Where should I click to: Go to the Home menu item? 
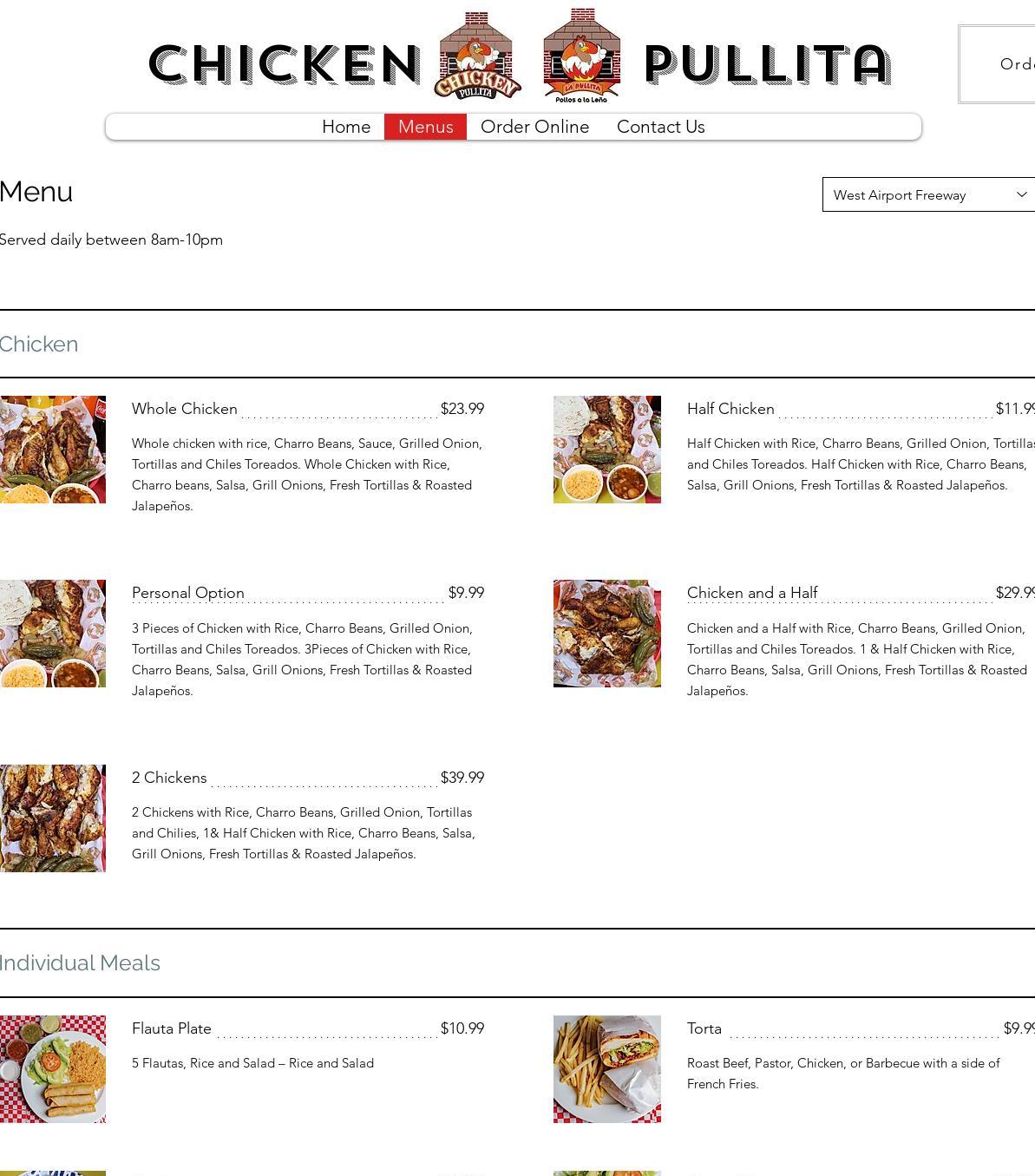(x=346, y=127)
